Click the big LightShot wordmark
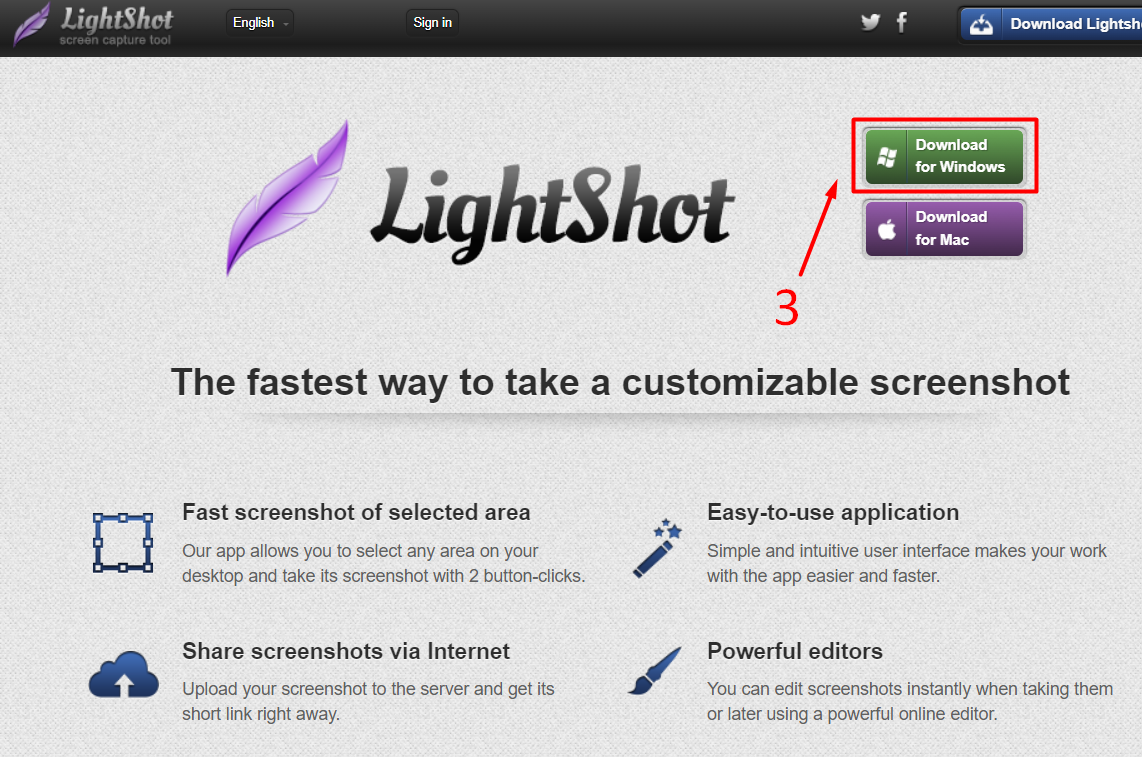The height and width of the screenshot is (757, 1142). coord(552,213)
